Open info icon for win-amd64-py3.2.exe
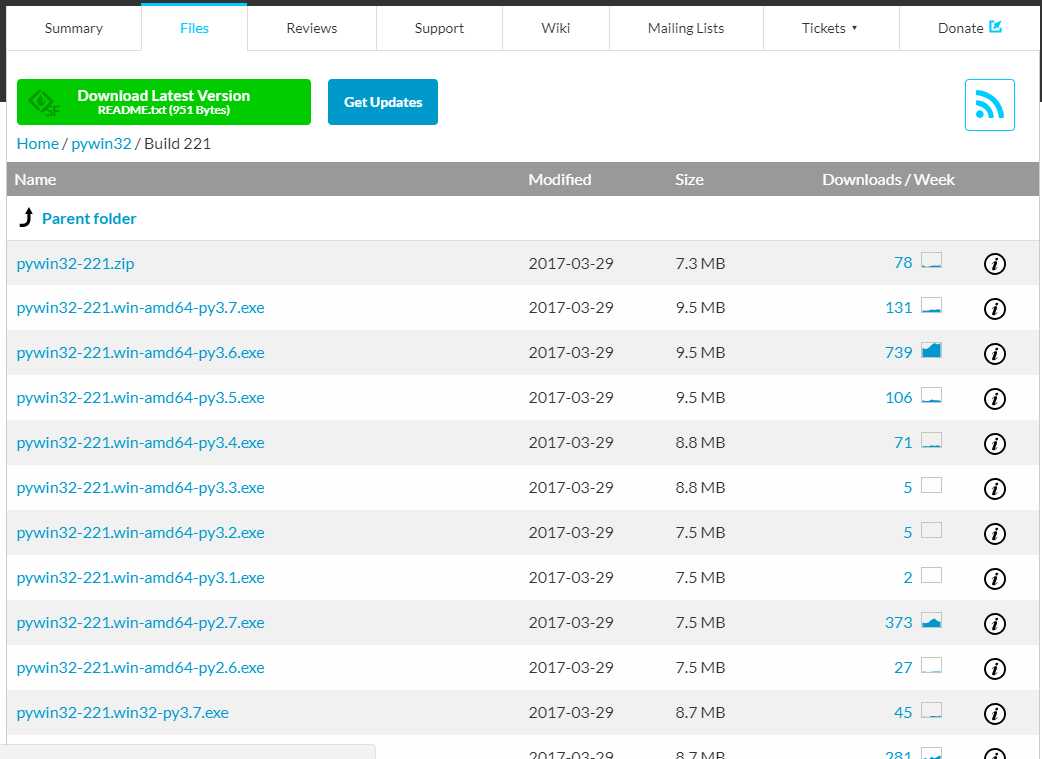 click(994, 534)
